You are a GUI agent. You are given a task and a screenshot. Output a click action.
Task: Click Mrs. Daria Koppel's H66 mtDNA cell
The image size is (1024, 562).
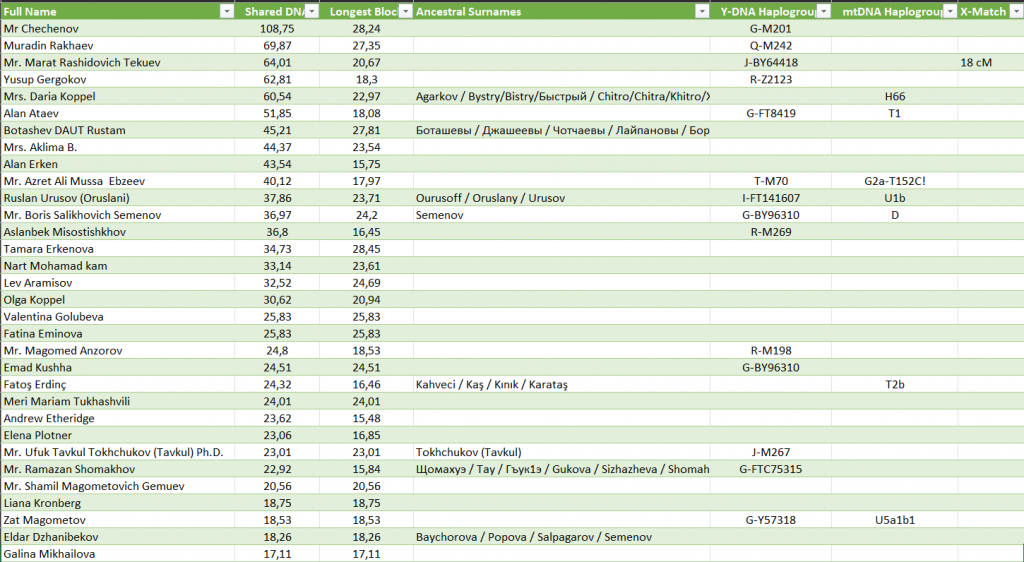[894, 97]
